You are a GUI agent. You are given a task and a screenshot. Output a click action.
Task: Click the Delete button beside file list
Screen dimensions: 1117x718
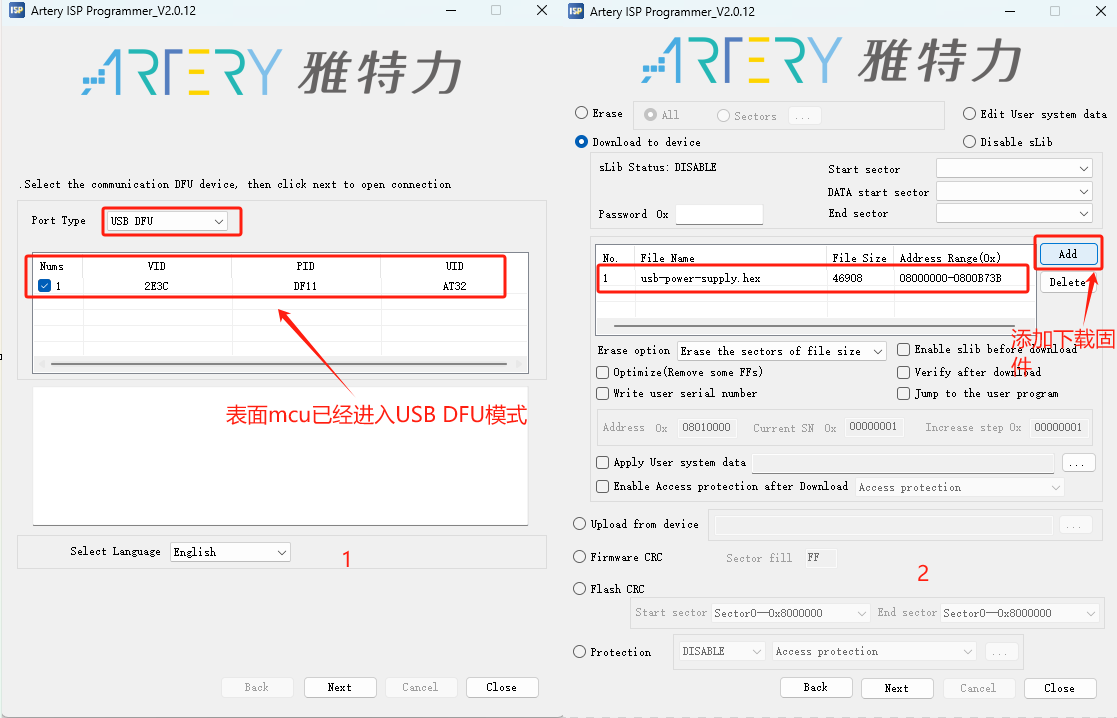1066,282
